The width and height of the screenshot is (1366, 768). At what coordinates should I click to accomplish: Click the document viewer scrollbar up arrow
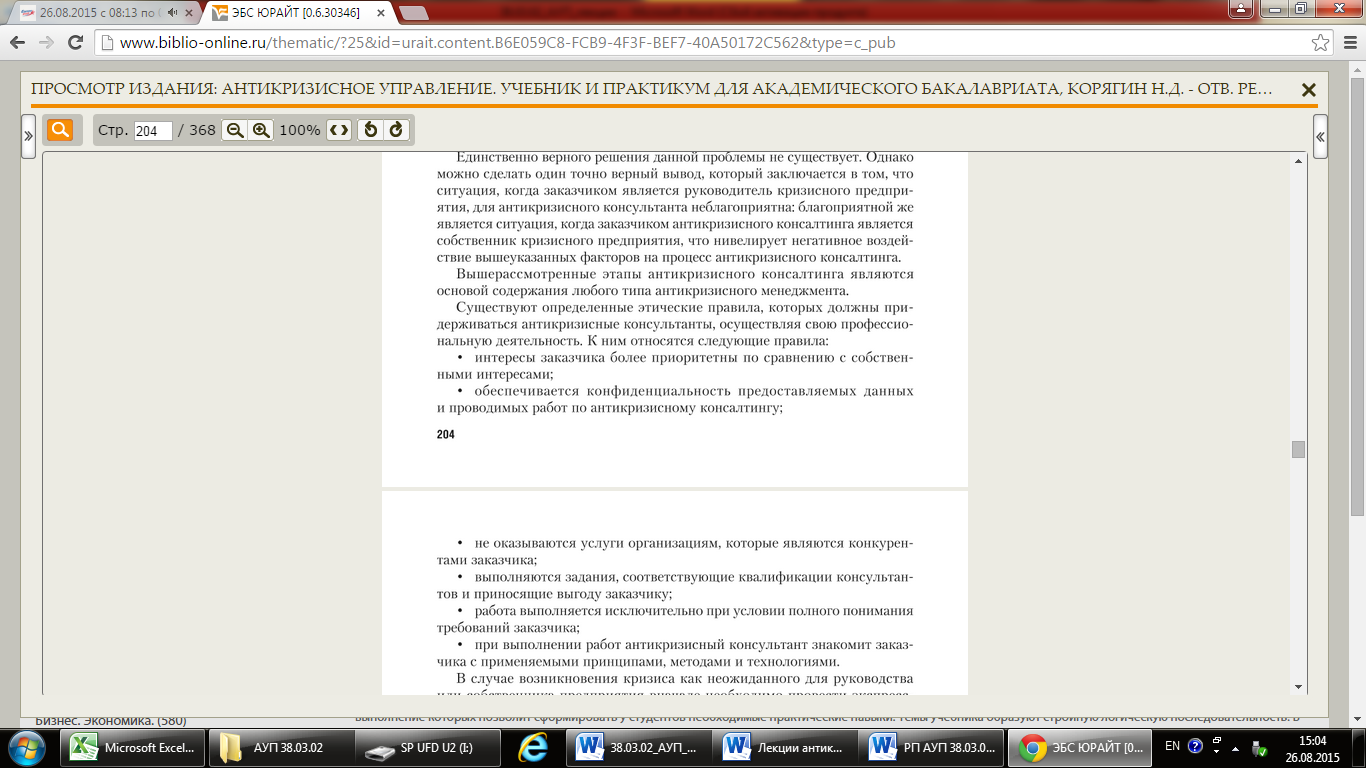pyautogui.click(x=1299, y=160)
